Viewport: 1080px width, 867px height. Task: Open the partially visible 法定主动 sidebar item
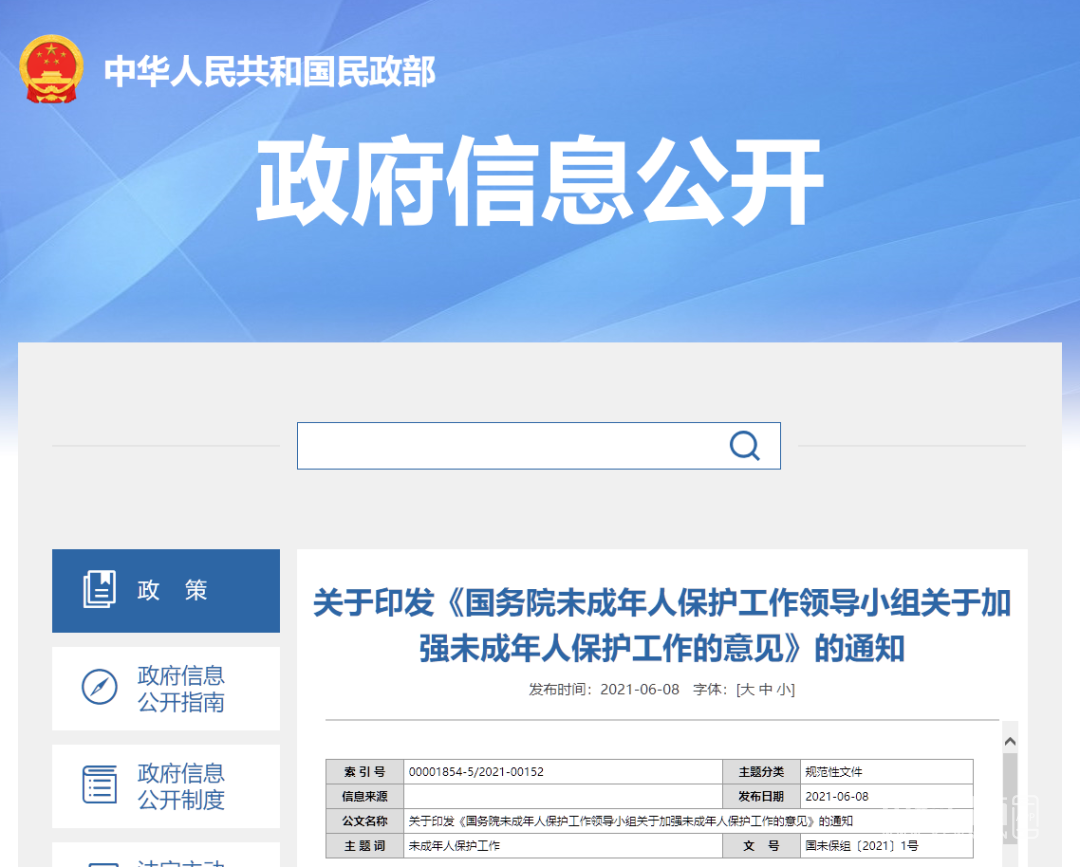pyautogui.click(x=181, y=860)
